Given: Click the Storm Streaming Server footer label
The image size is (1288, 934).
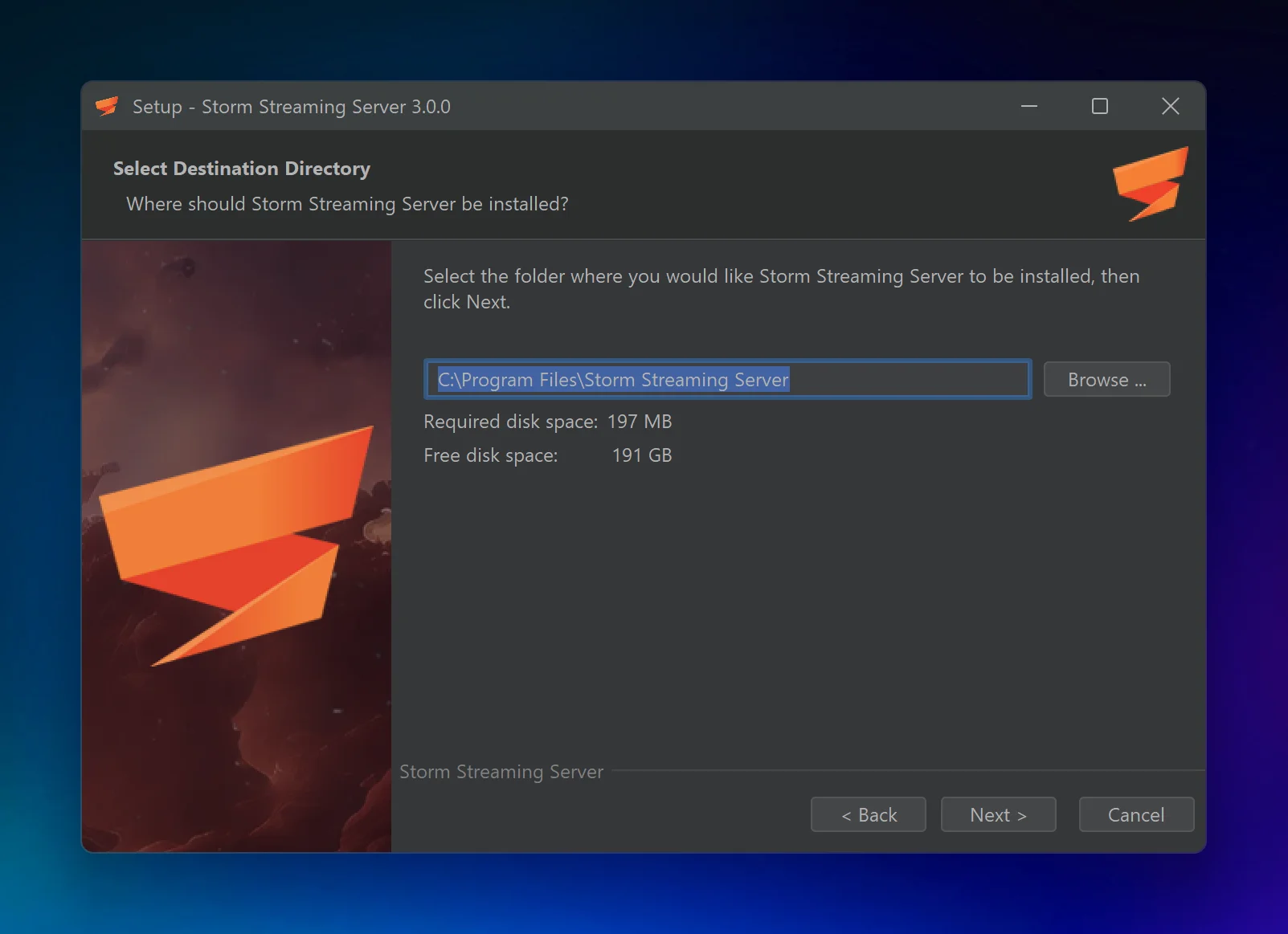Looking at the screenshot, I should pos(501,771).
